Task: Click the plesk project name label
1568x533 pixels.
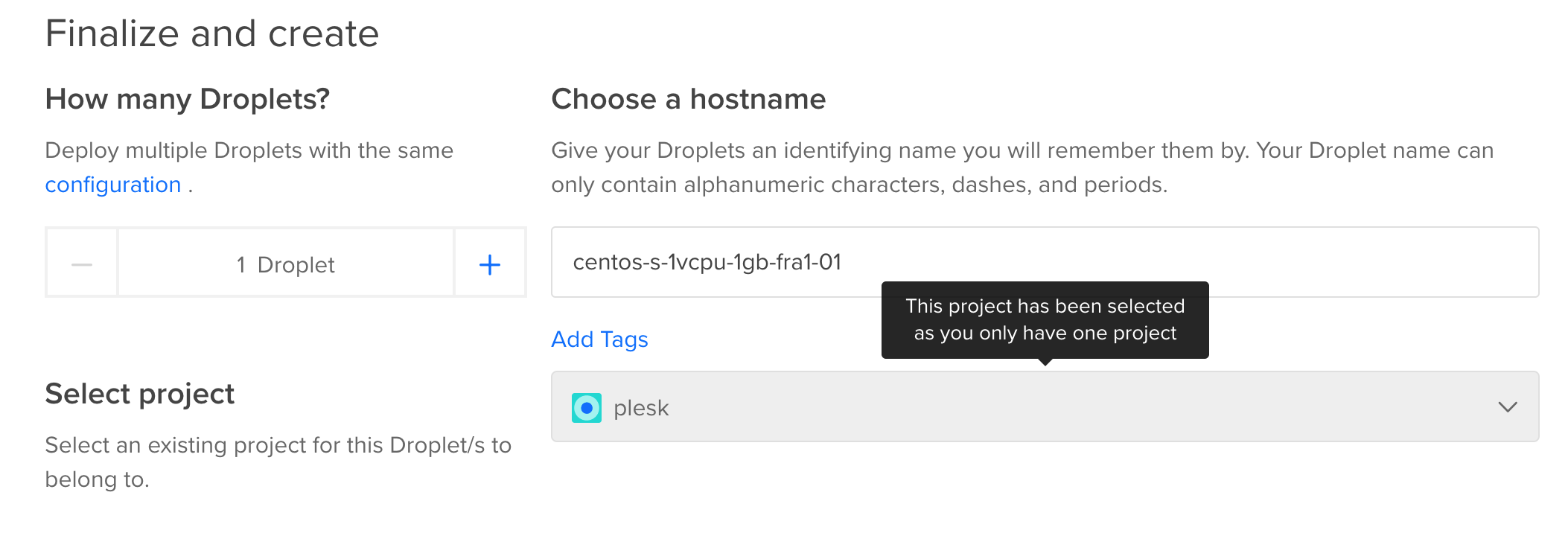Action: [x=641, y=408]
